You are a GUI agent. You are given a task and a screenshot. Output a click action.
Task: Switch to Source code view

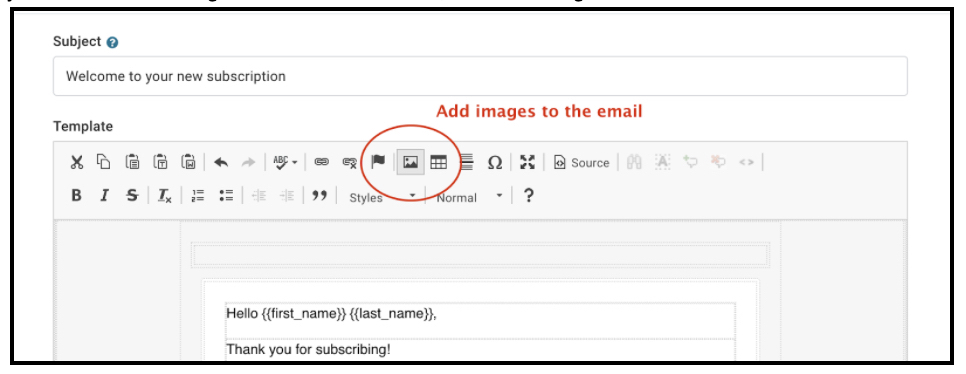(x=582, y=163)
